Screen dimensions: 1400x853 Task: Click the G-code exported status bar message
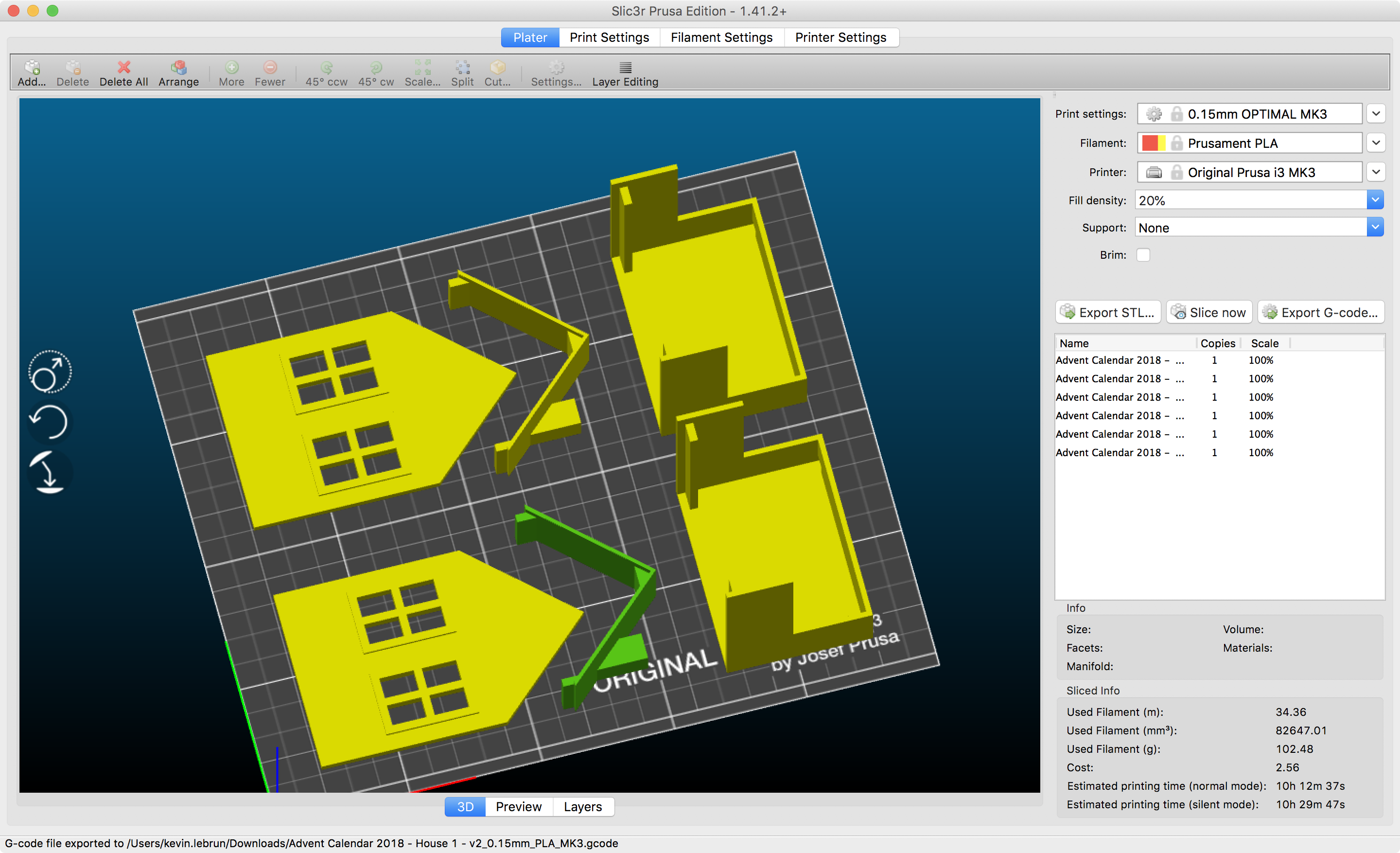click(x=312, y=843)
